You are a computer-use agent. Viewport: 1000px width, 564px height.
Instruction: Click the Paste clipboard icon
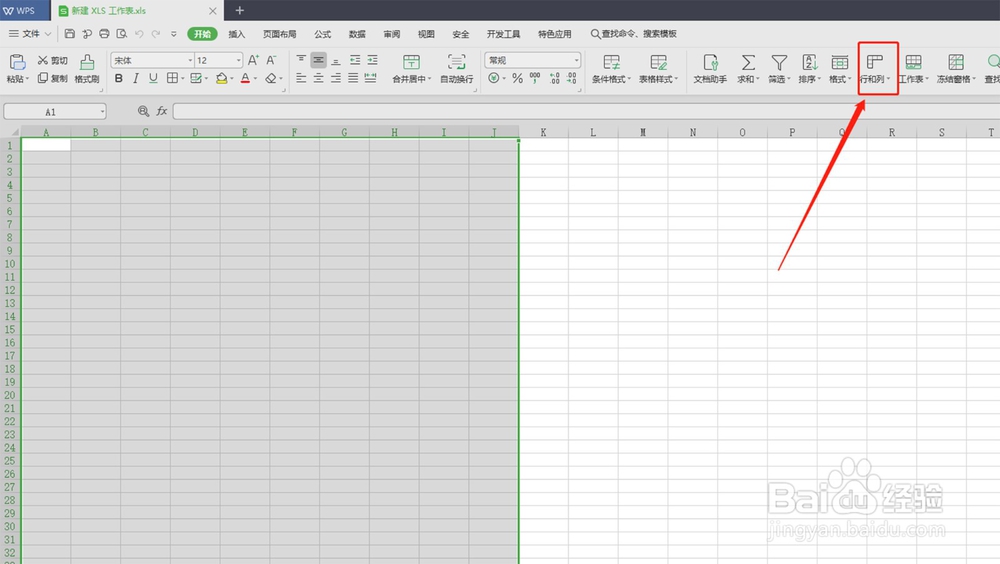coord(17,63)
